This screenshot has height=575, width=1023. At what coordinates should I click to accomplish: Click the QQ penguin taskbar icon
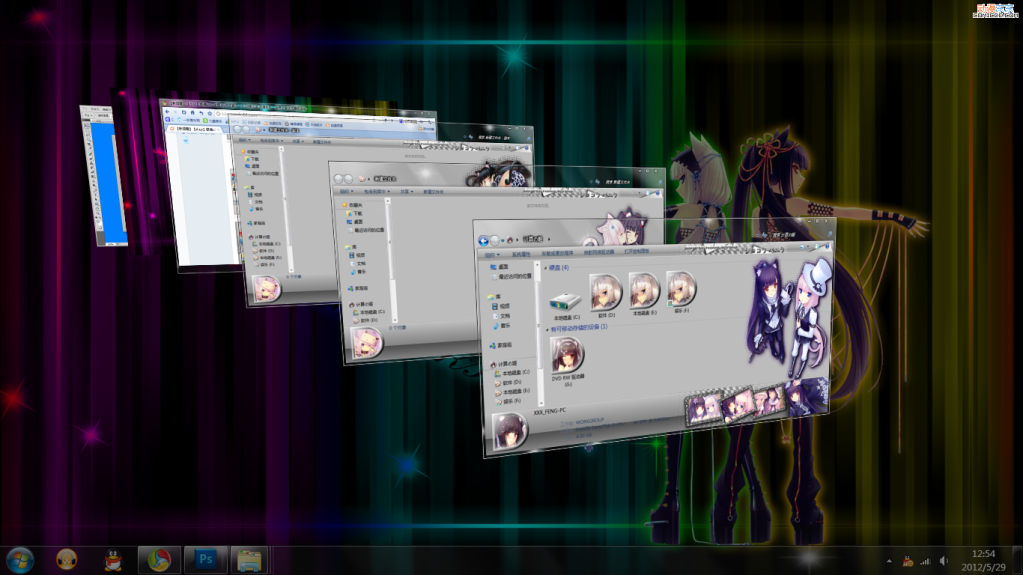tap(113, 559)
